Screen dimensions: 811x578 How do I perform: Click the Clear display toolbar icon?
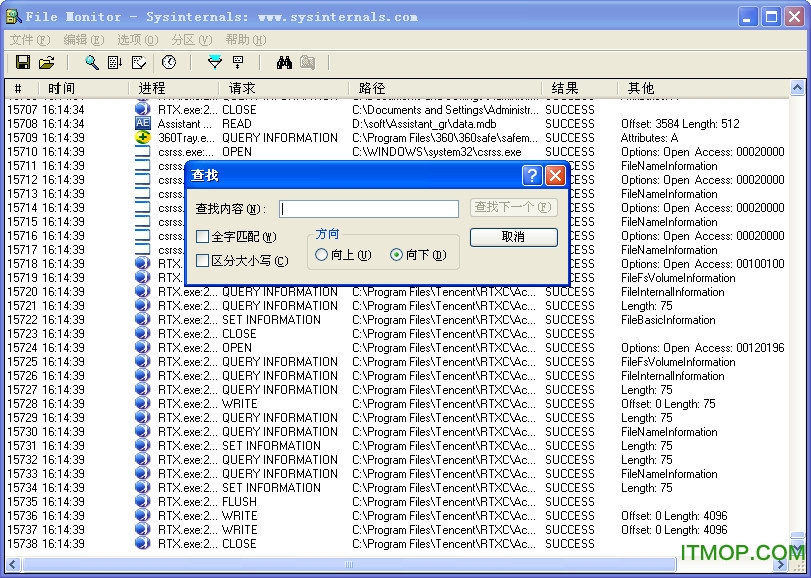click(139, 62)
